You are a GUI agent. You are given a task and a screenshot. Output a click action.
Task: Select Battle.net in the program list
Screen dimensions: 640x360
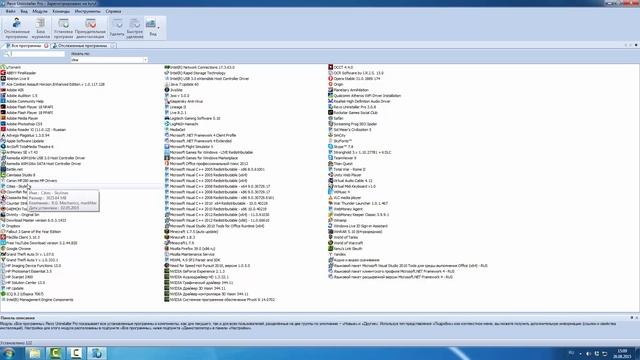click(11, 169)
